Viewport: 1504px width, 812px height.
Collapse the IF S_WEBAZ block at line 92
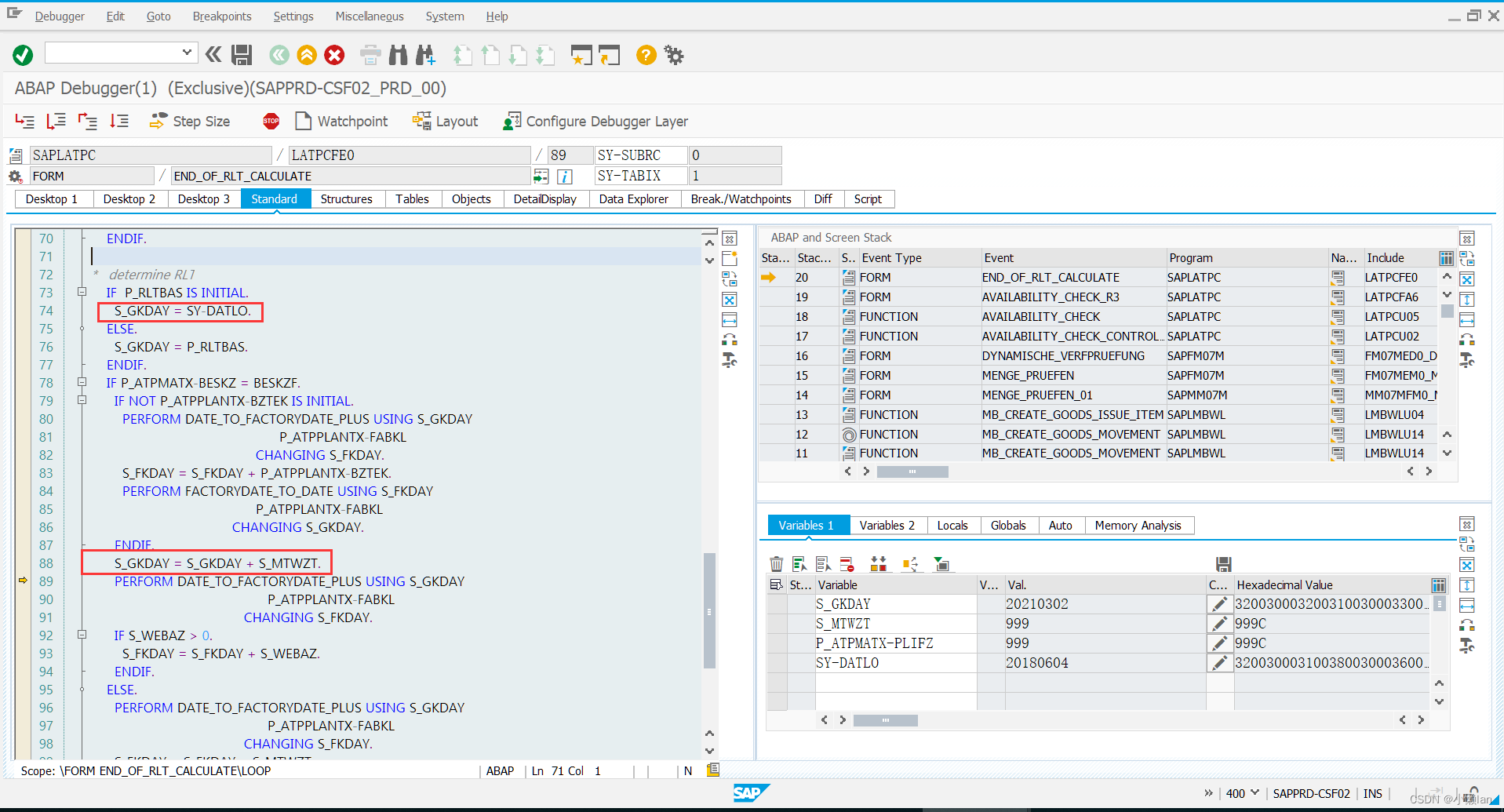coord(82,635)
